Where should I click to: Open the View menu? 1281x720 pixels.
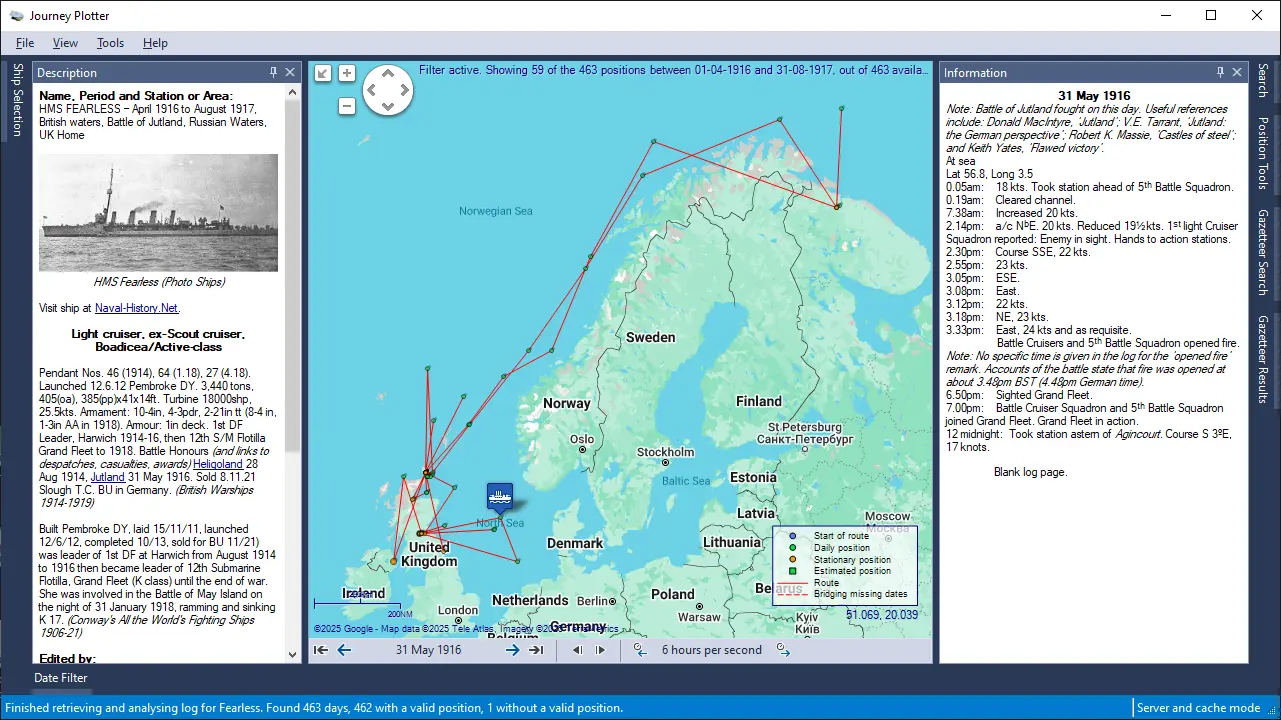tap(65, 43)
